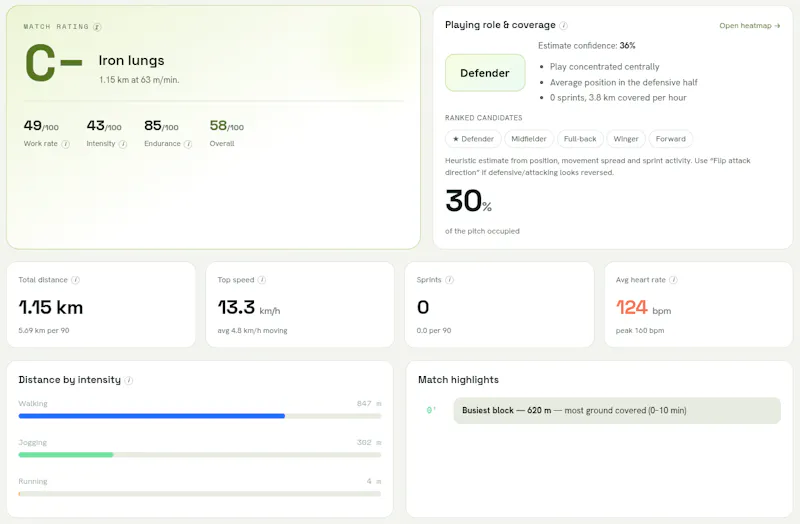Click the blue Walking distance bar
This screenshot has height=524, width=800.
click(152, 416)
